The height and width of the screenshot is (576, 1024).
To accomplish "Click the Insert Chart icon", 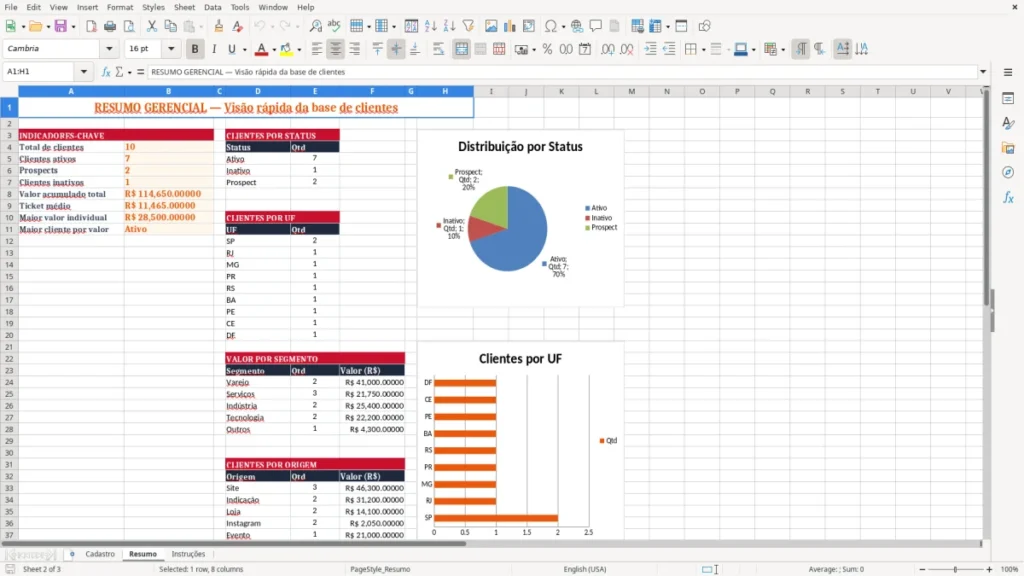I will click(x=510, y=26).
